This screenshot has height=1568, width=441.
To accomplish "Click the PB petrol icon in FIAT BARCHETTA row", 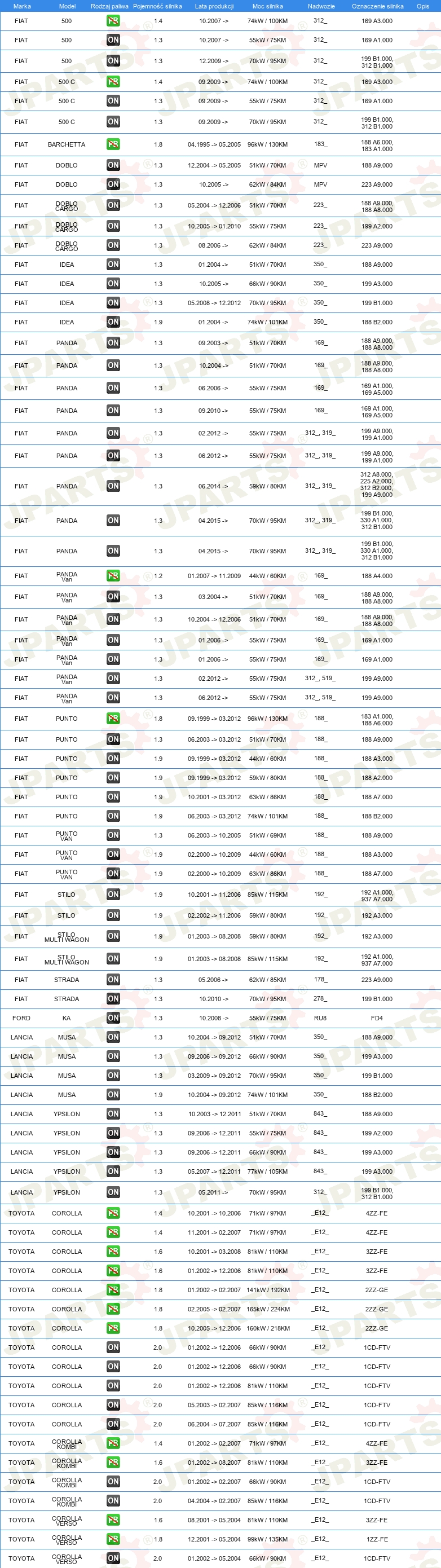I will tap(113, 144).
